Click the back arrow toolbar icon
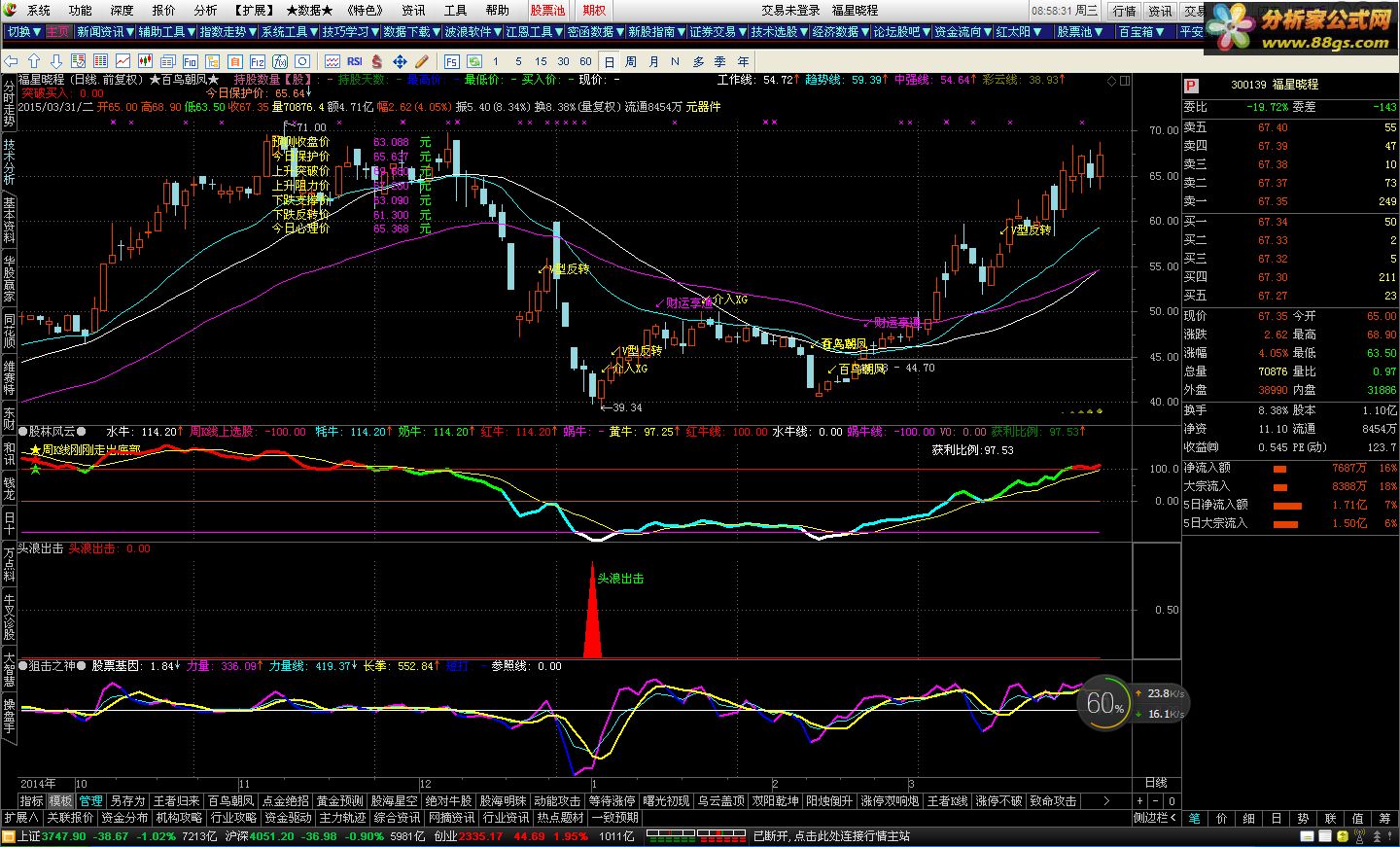 [11, 61]
